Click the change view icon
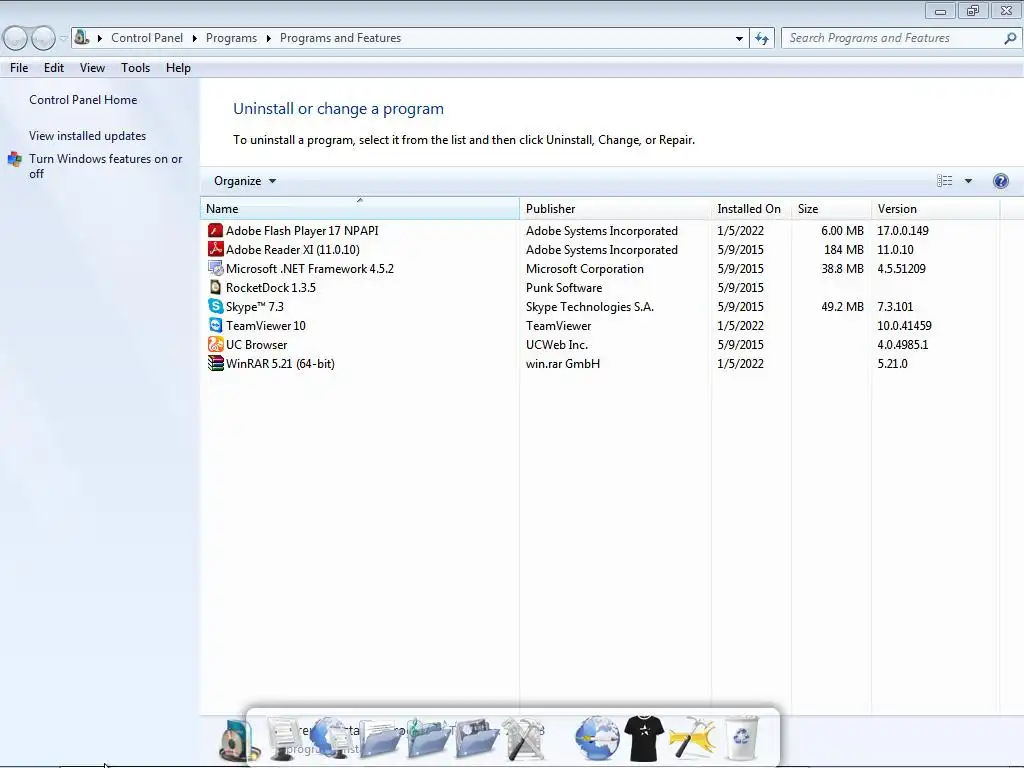Viewport: 1024px width, 768px height. click(x=944, y=181)
